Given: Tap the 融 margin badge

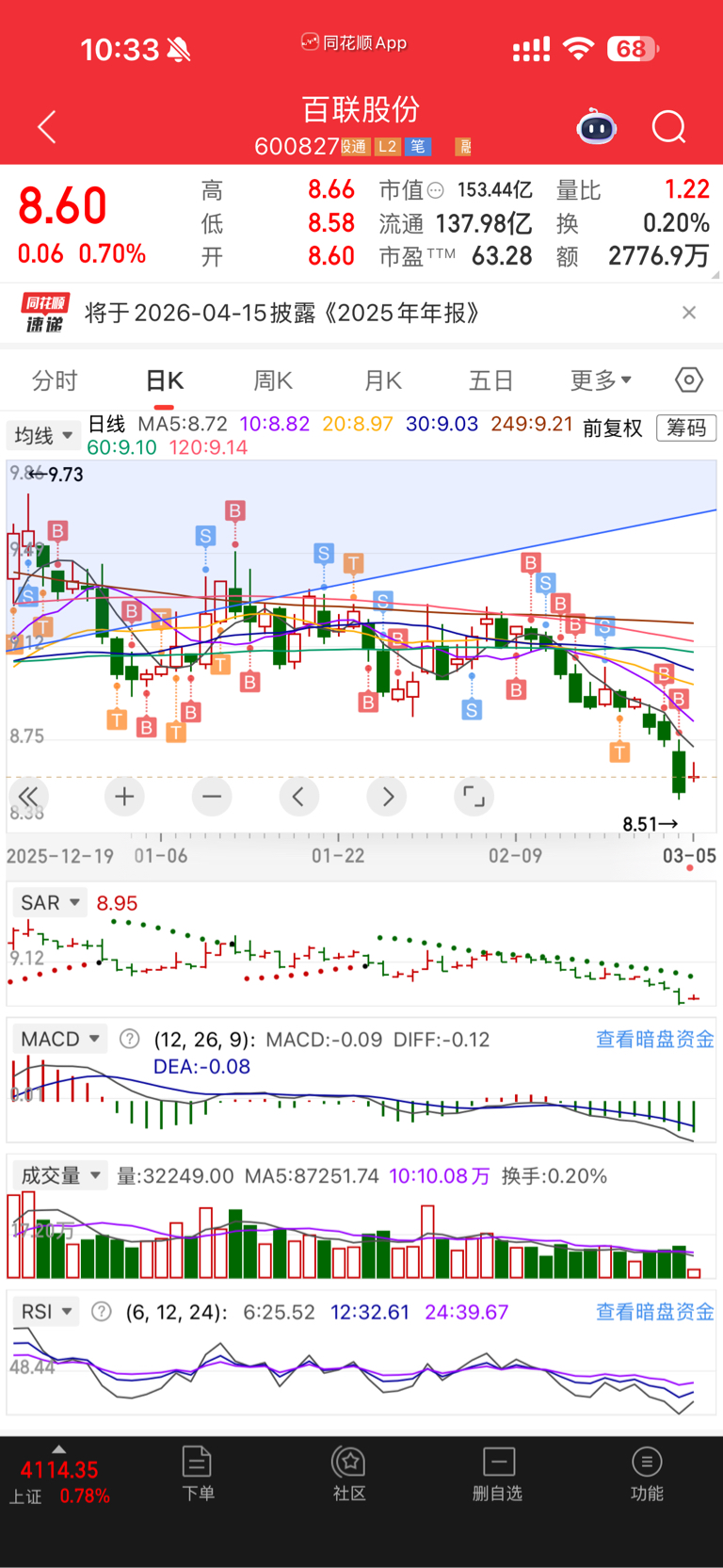Looking at the screenshot, I should 463,147.
